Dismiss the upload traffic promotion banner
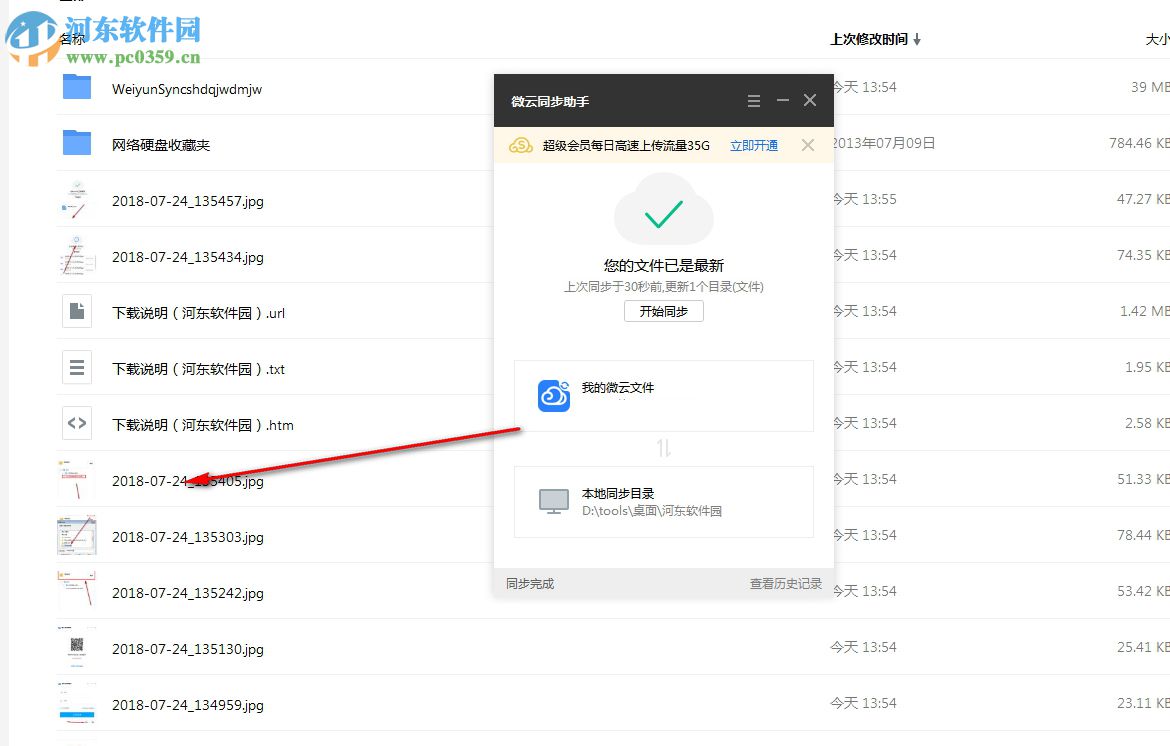The image size is (1170, 746). [808, 145]
